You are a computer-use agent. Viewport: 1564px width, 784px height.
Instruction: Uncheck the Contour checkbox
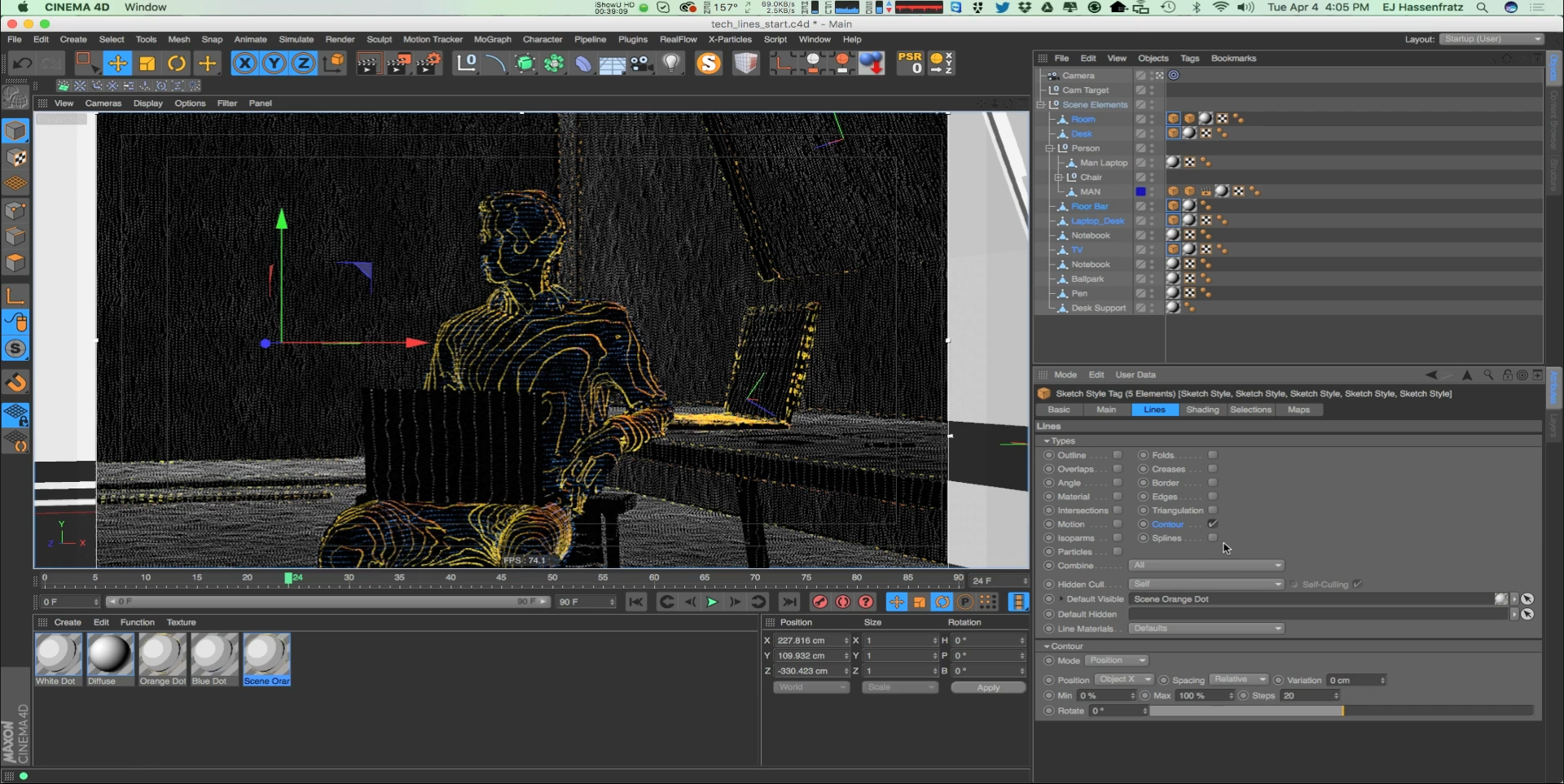pyautogui.click(x=1212, y=523)
